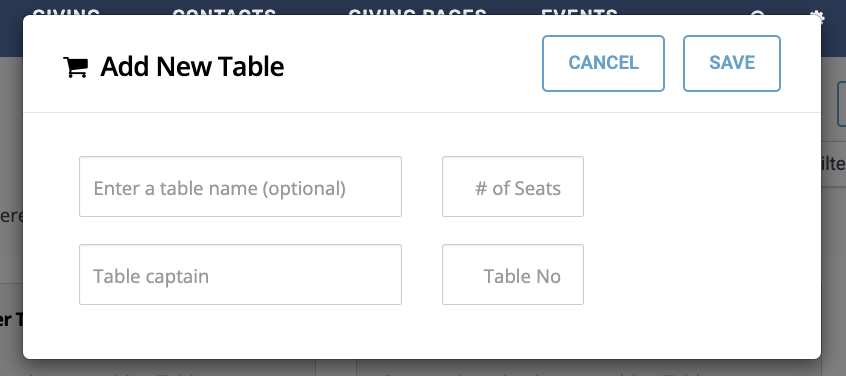Click the partially visible Filter control at right

[x=834, y=164]
